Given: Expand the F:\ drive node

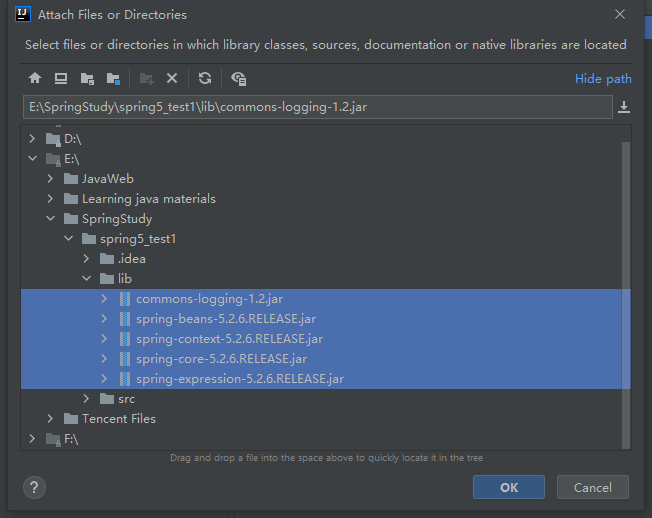Looking at the screenshot, I should pos(32,438).
